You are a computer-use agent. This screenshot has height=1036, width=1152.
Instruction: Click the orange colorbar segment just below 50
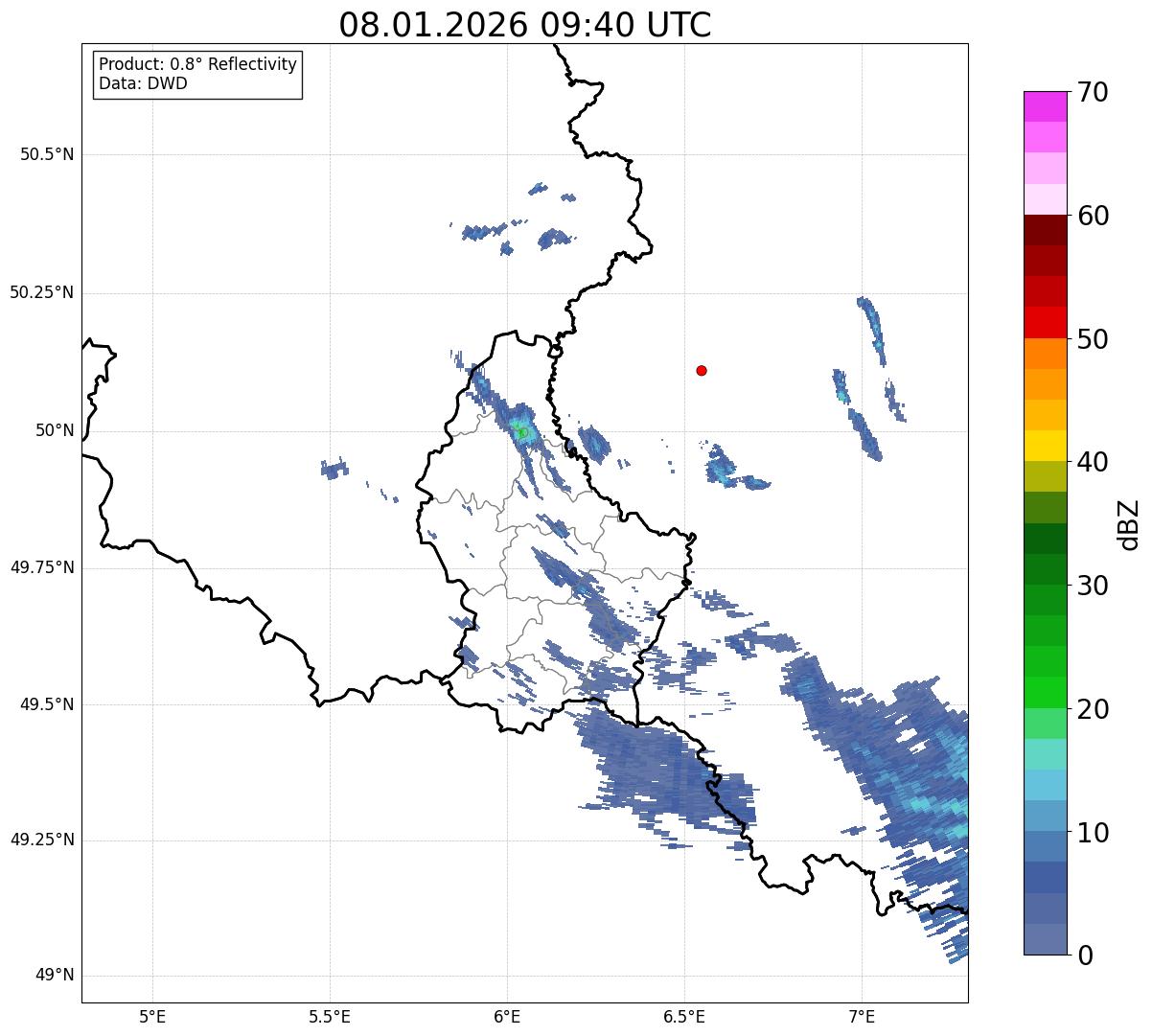pos(1045,354)
